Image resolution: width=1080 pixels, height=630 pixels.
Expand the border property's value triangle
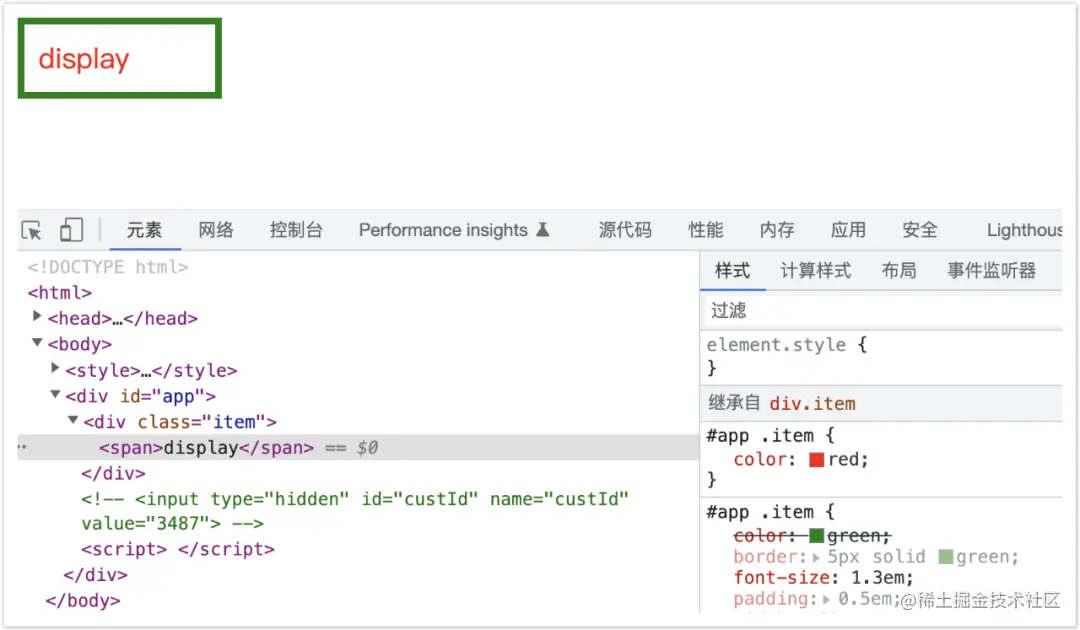point(816,557)
